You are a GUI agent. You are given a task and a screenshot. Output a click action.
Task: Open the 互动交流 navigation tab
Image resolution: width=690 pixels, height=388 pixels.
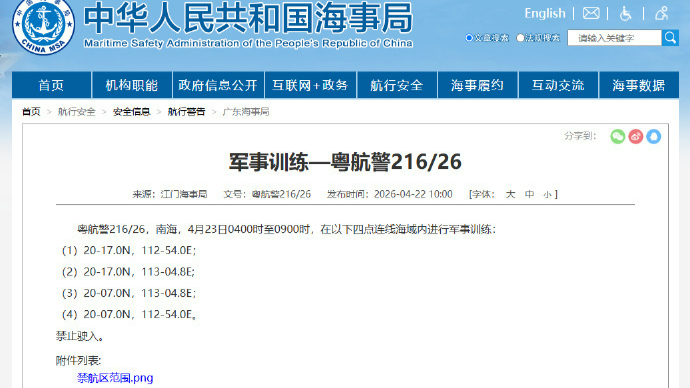pos(558,85)
